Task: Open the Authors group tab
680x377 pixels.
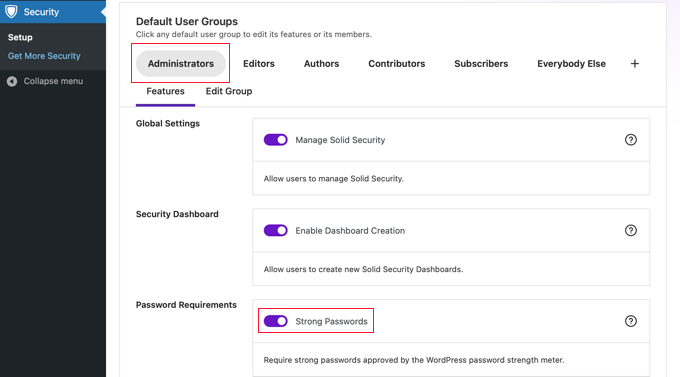Action: click(321, 64)
